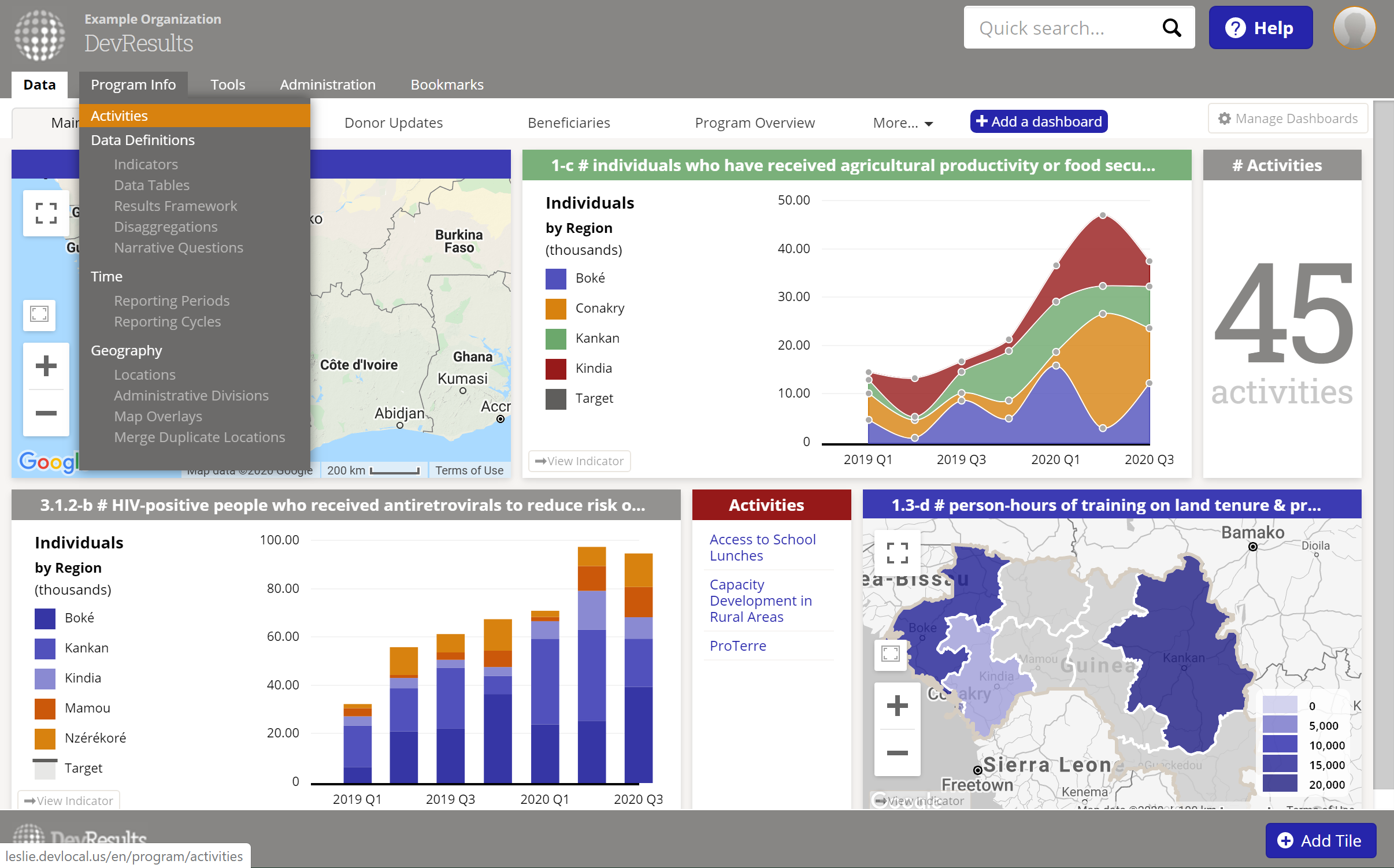Screen dimensions: 1394x868
Task: Toggle fullscreen on the top-left map
Action: tap(46, 213)
